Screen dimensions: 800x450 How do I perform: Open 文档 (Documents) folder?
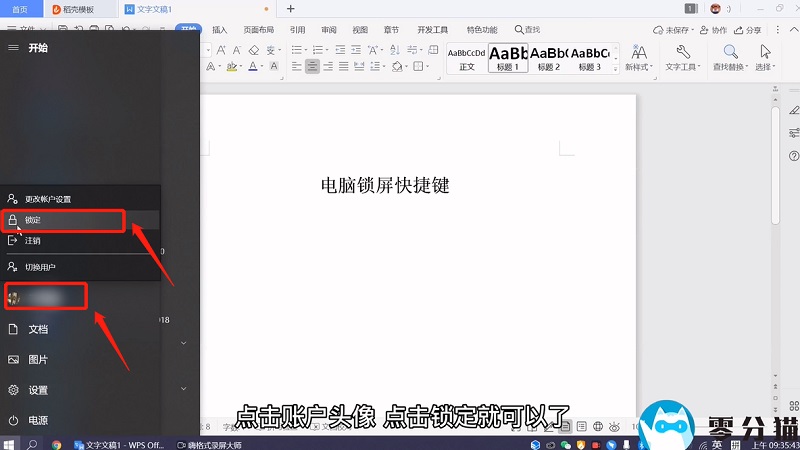click(37, 329)
